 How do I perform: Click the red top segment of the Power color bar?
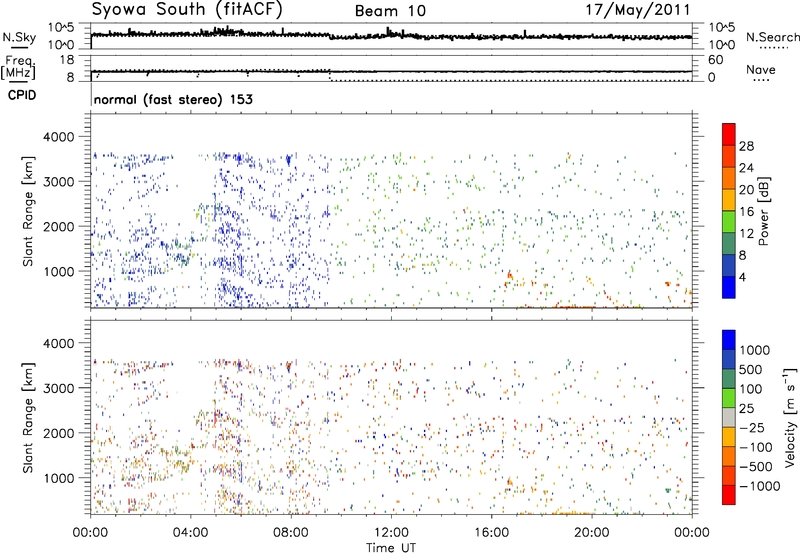pyautogui.click(x=729, y=135)
